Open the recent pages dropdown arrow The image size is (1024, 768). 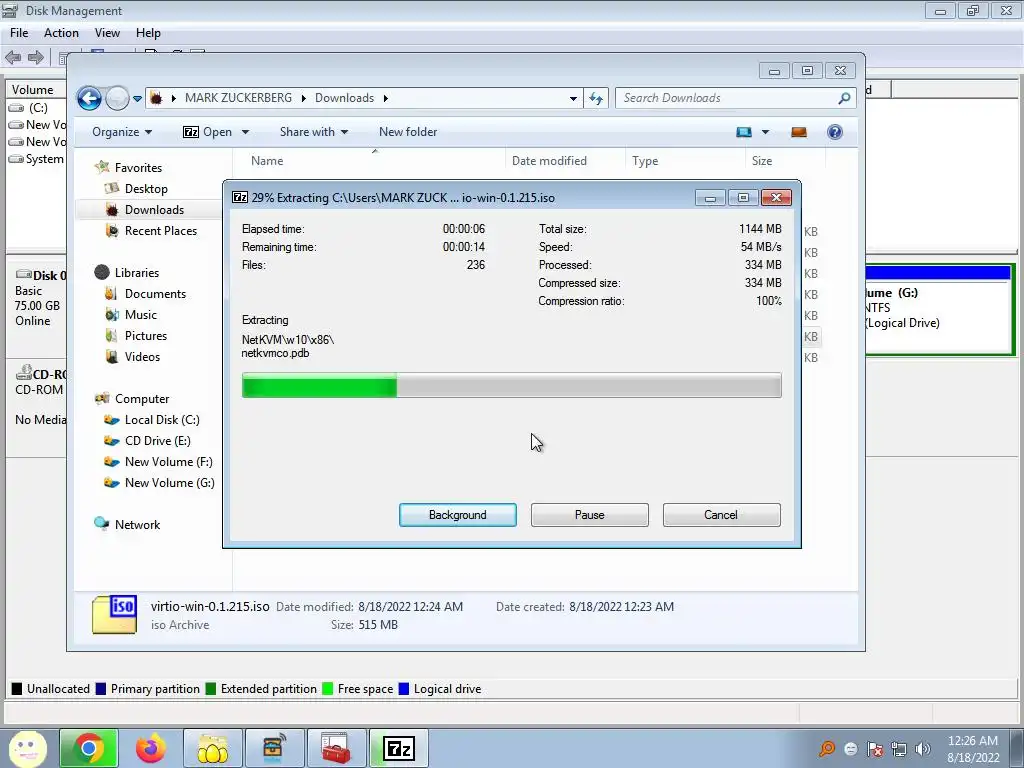click(137, 99)
